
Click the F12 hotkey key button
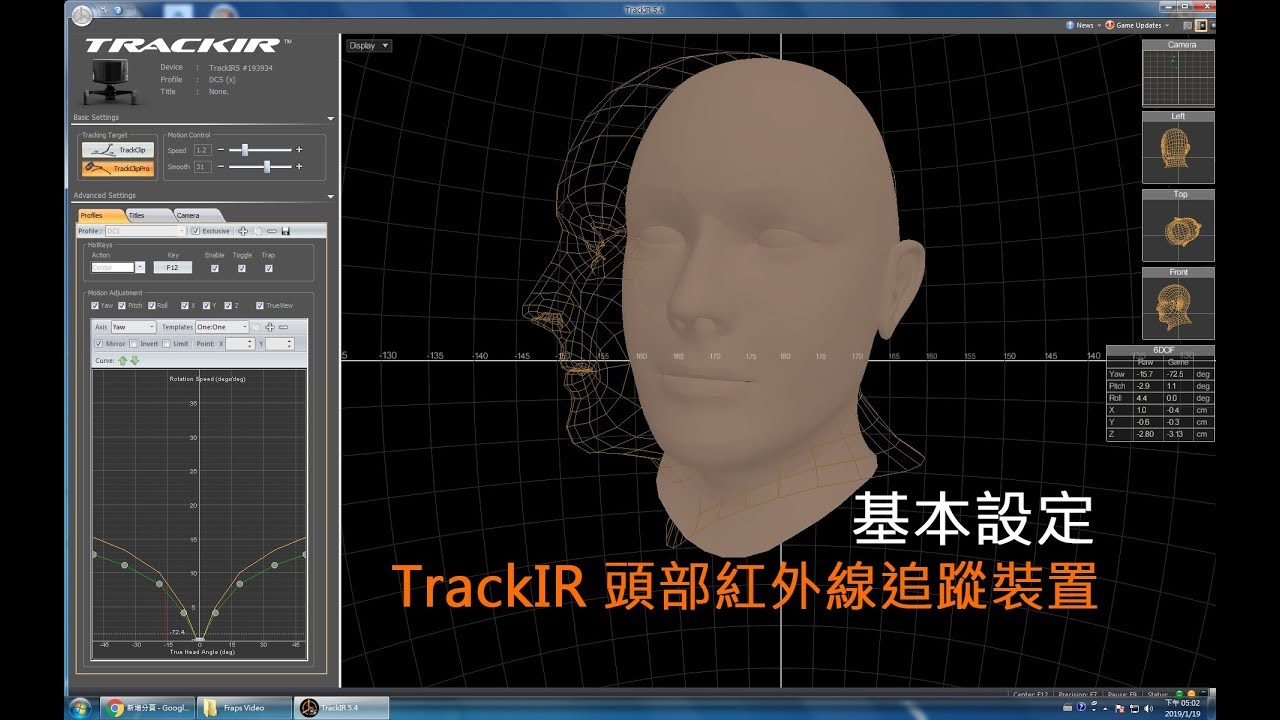tap(173, 268)
